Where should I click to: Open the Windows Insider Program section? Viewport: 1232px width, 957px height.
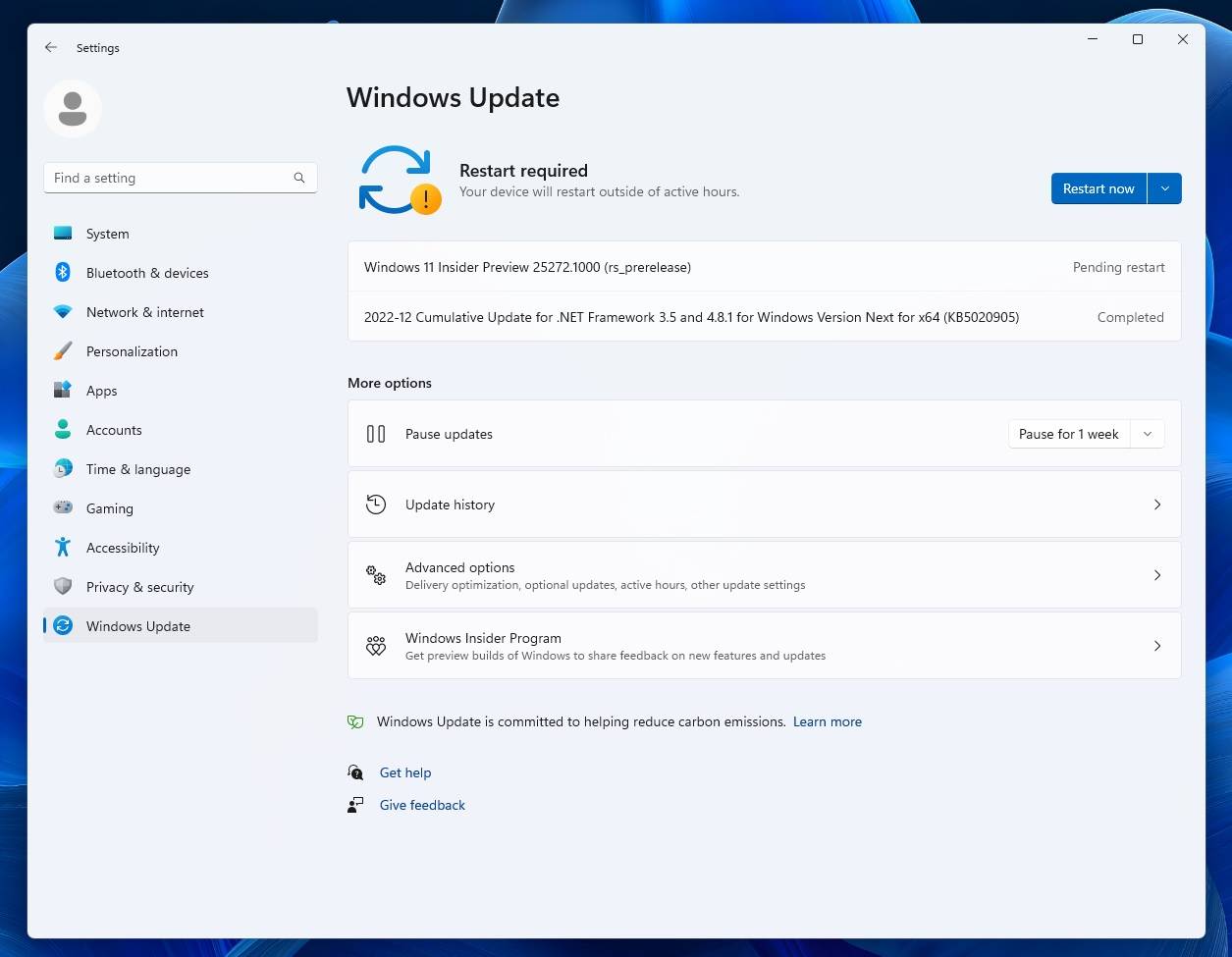[x=766, y=645]
